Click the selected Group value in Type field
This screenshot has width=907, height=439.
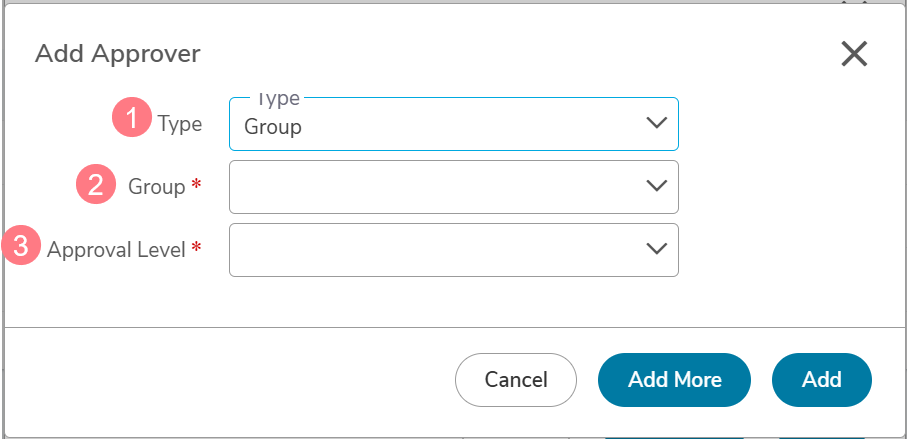click(272, 127)
